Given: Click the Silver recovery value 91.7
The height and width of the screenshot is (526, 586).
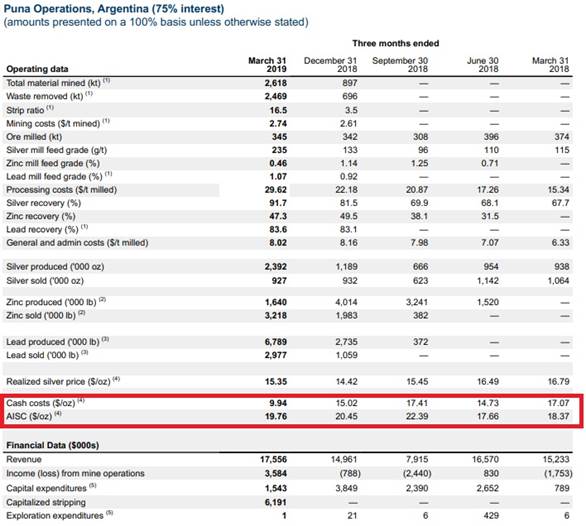Looking at the screenshot, I should click(278, 203).
